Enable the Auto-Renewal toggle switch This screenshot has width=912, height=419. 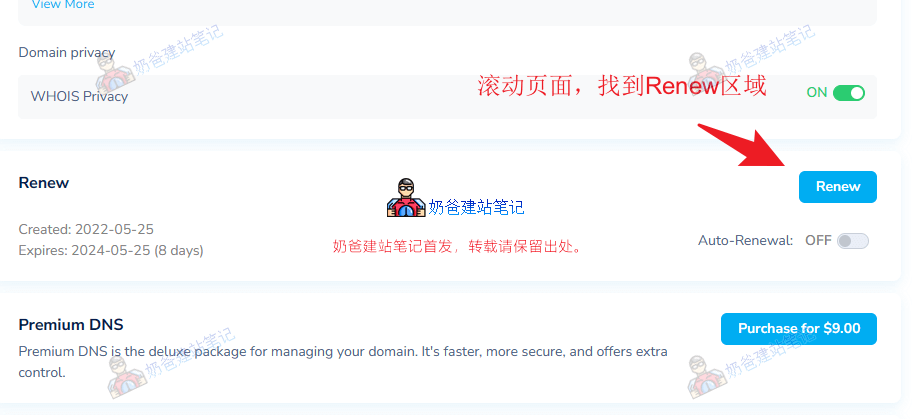(x=853, y=241)
